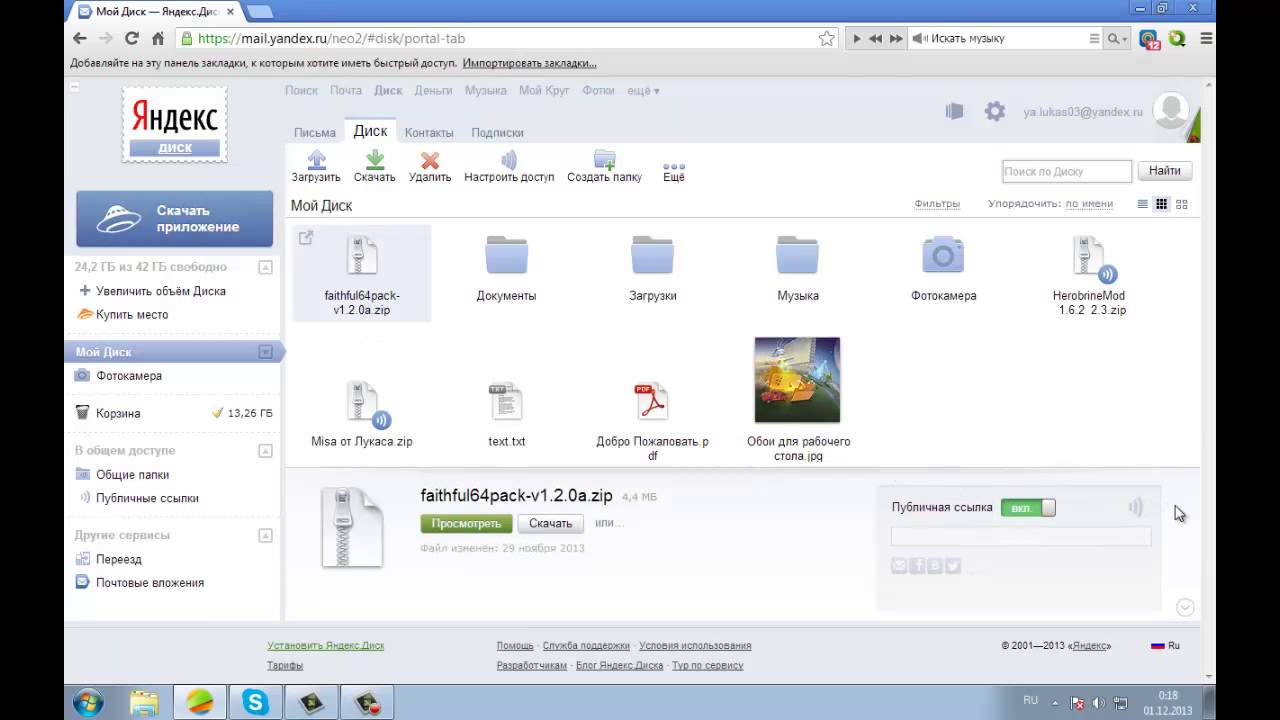Image resolution: width=1280 pixels, height=720 pixels.
Task: Click the user avatar picture
Action: point(1171,111)
